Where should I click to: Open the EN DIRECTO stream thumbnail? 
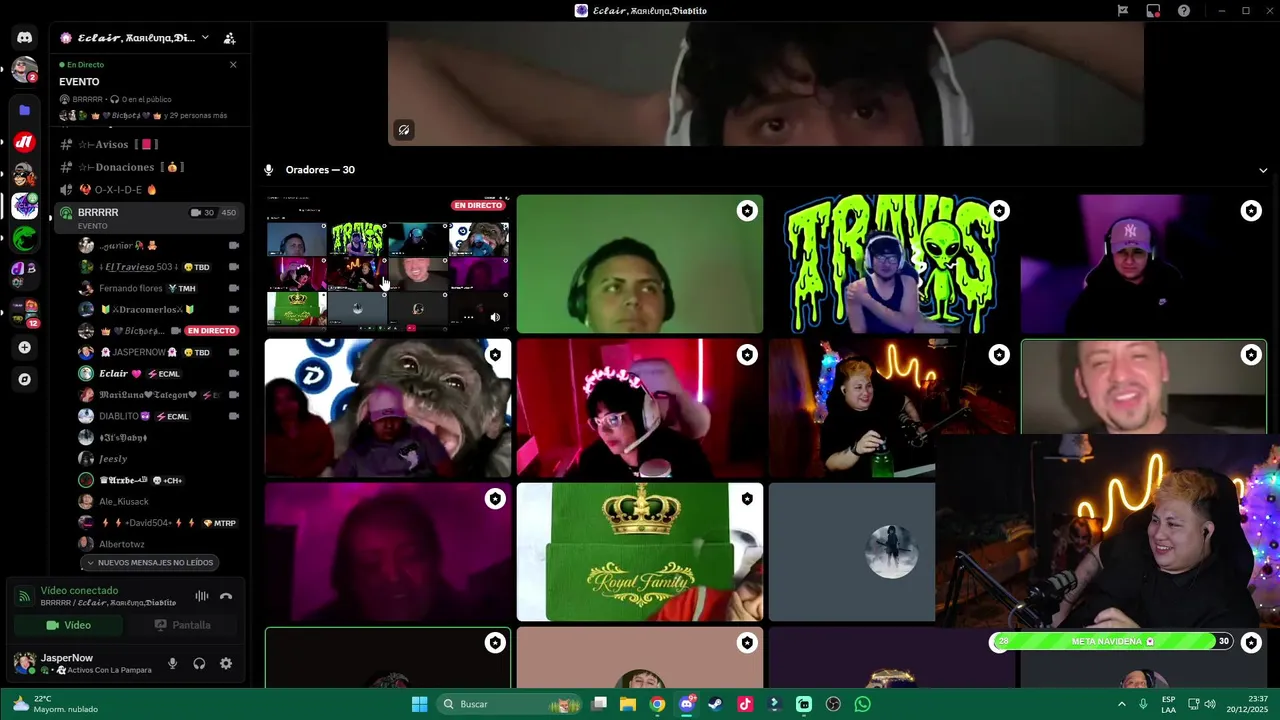388,264
